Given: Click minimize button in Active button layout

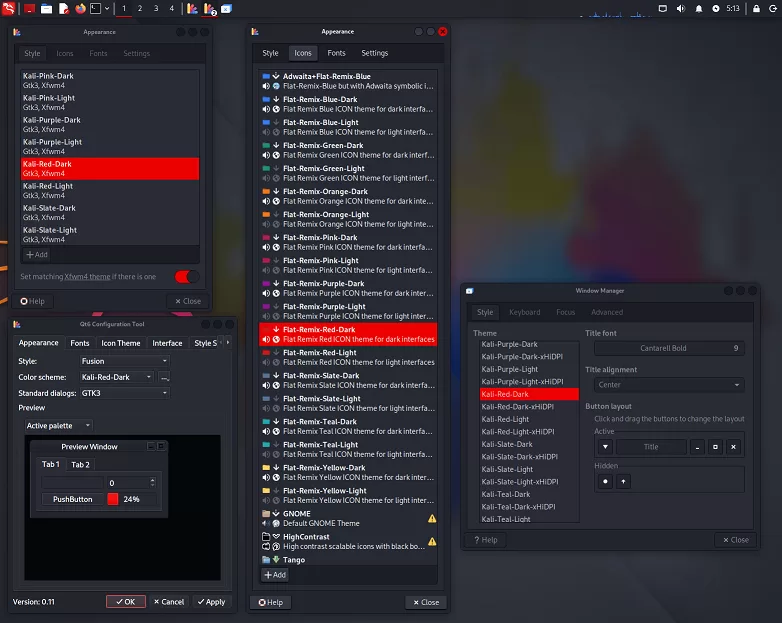Looking at the screenshot, I should (697, 447).
